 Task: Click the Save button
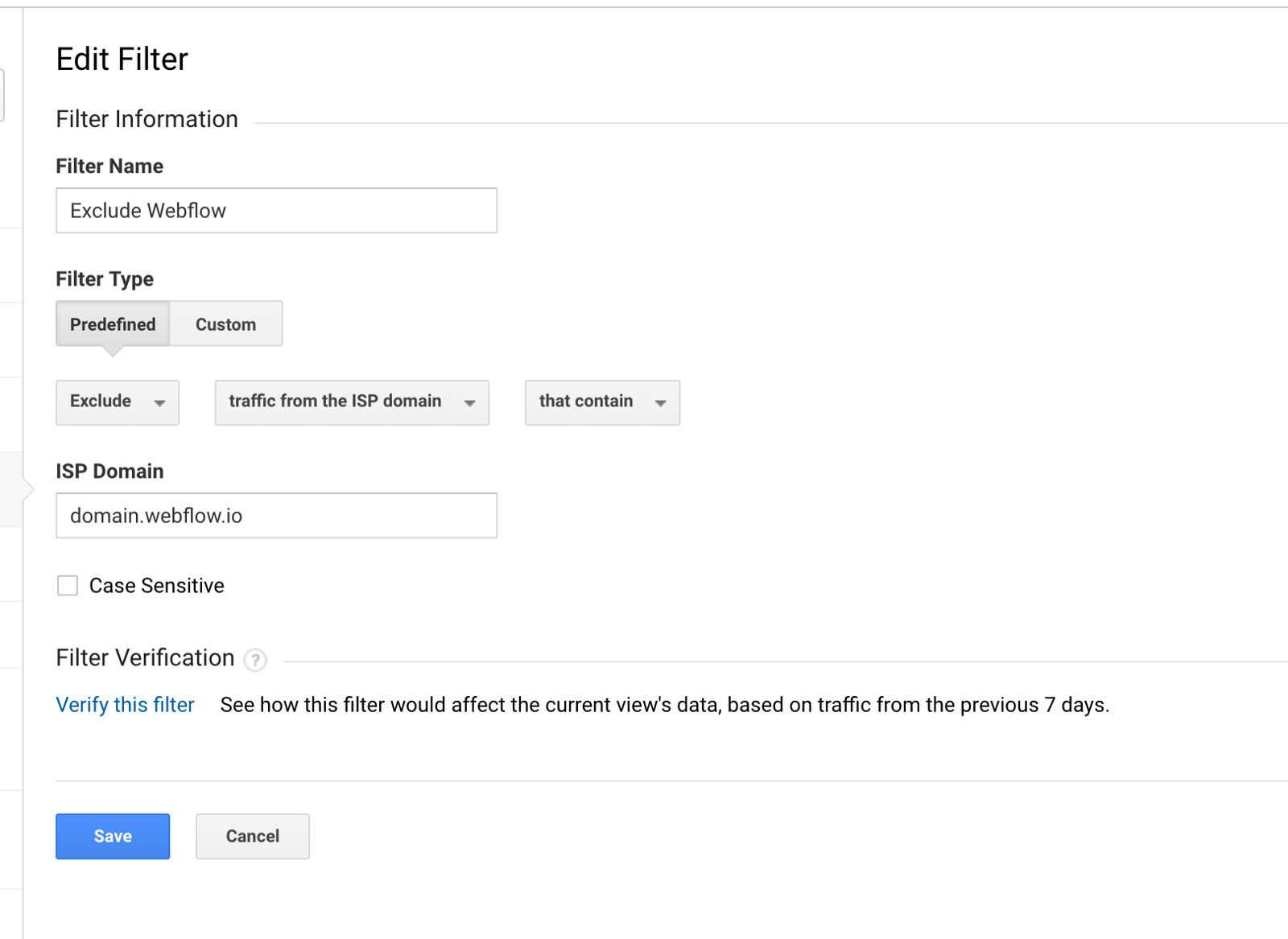point(113,836)
